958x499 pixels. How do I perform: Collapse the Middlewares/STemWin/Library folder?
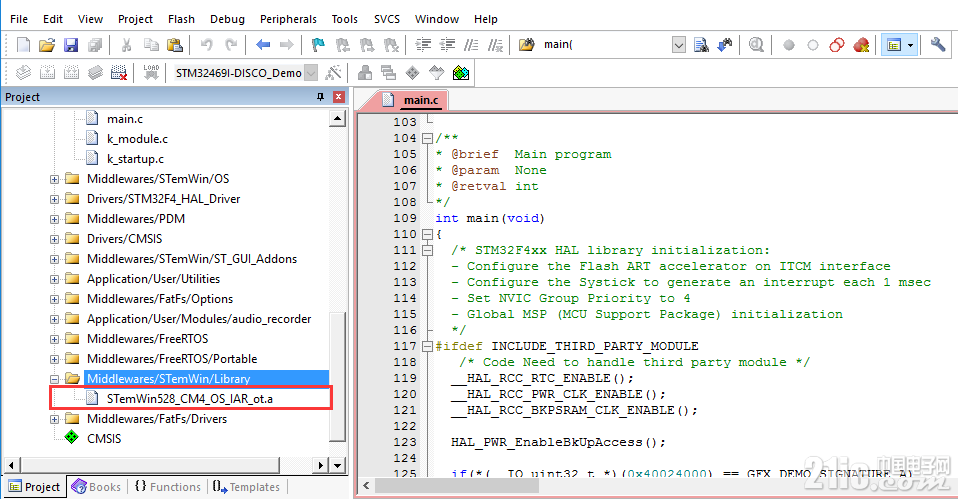[54, 379]
